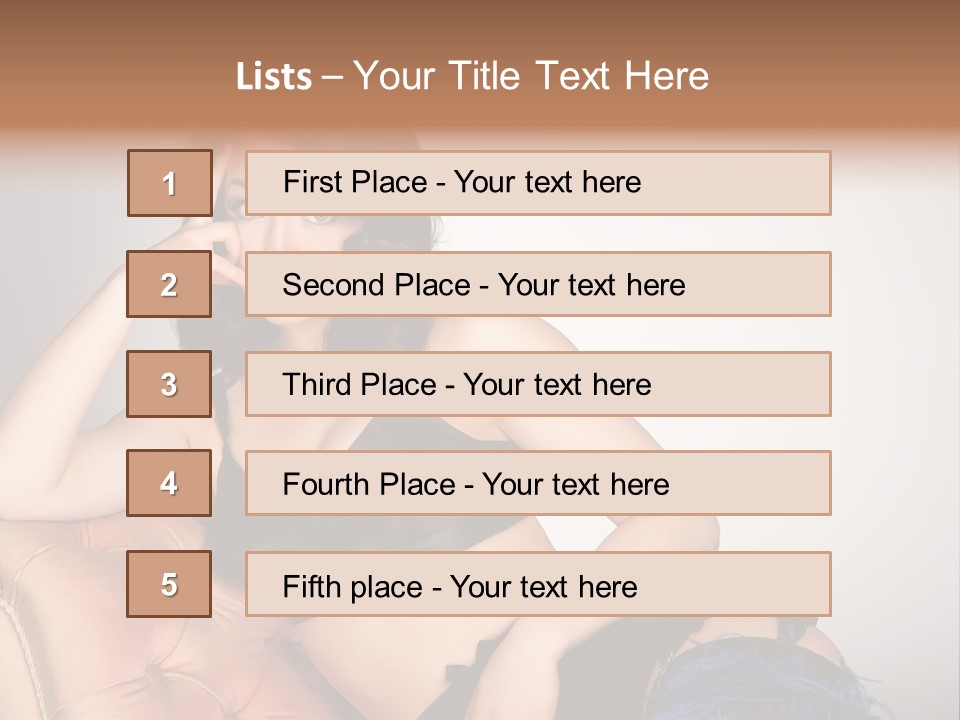The width and height of the screenshot is (960, 720).
Task: Click "Your text here" in the Fifth place row
Action: pos(543,586)
